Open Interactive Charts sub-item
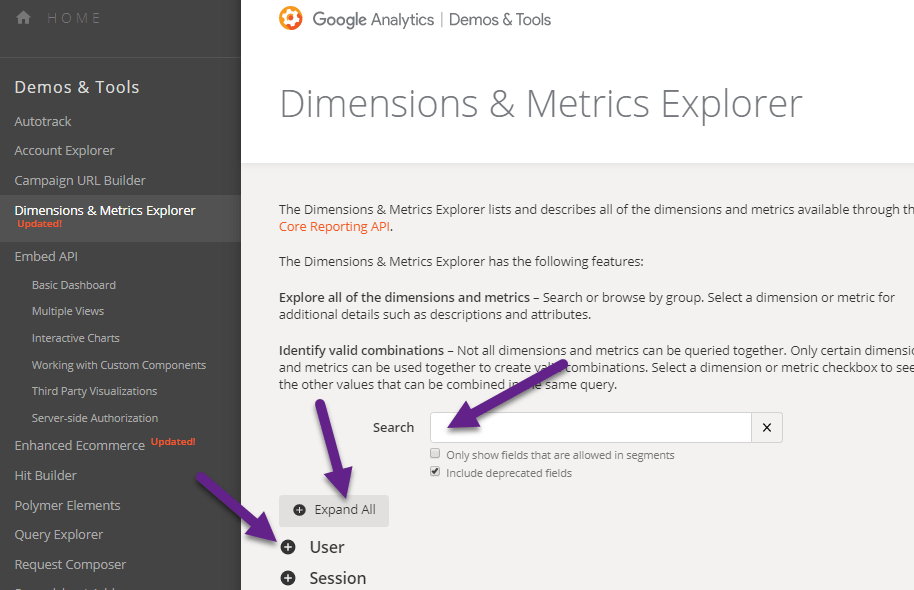Screen dimensions: 914x590 pos(76,338)
